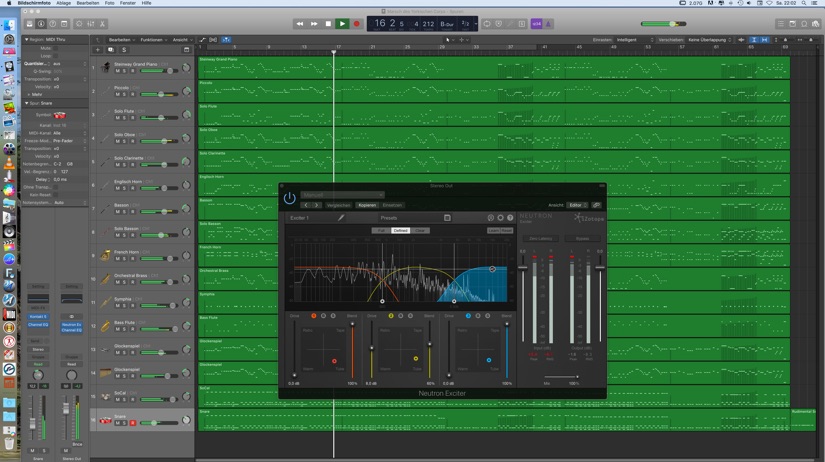The image size is (825, 462).
Task: Click the Duplicate Track icon in the track header
Action: (x=110, y=50)
